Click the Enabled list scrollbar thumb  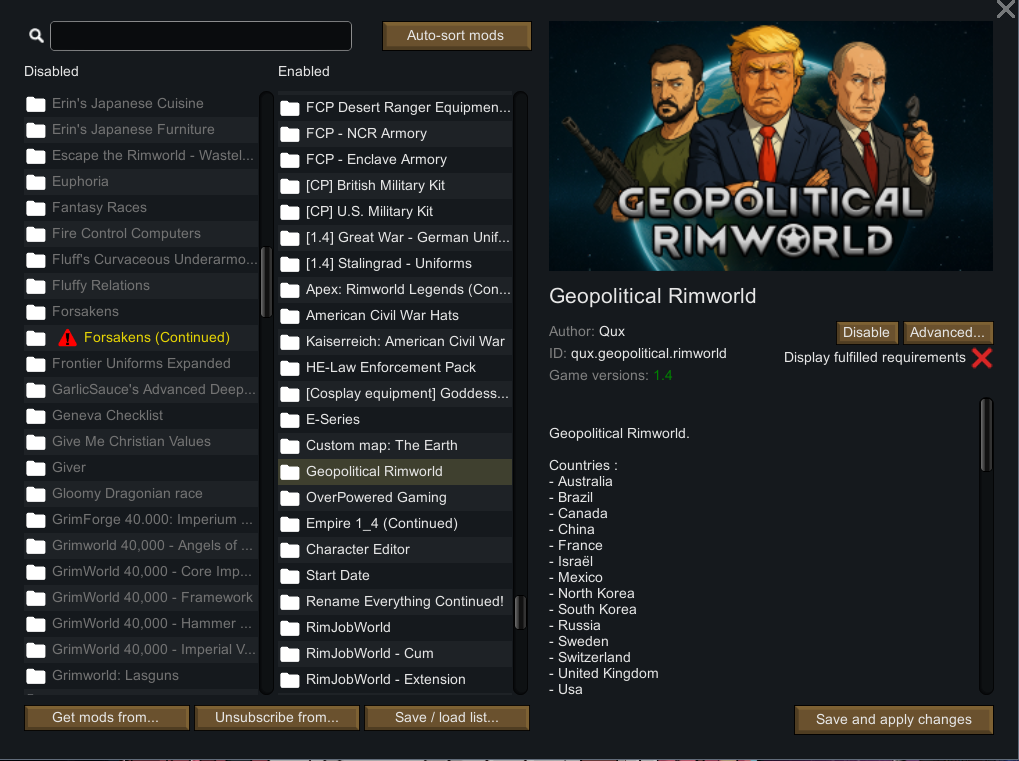point(520,612)
